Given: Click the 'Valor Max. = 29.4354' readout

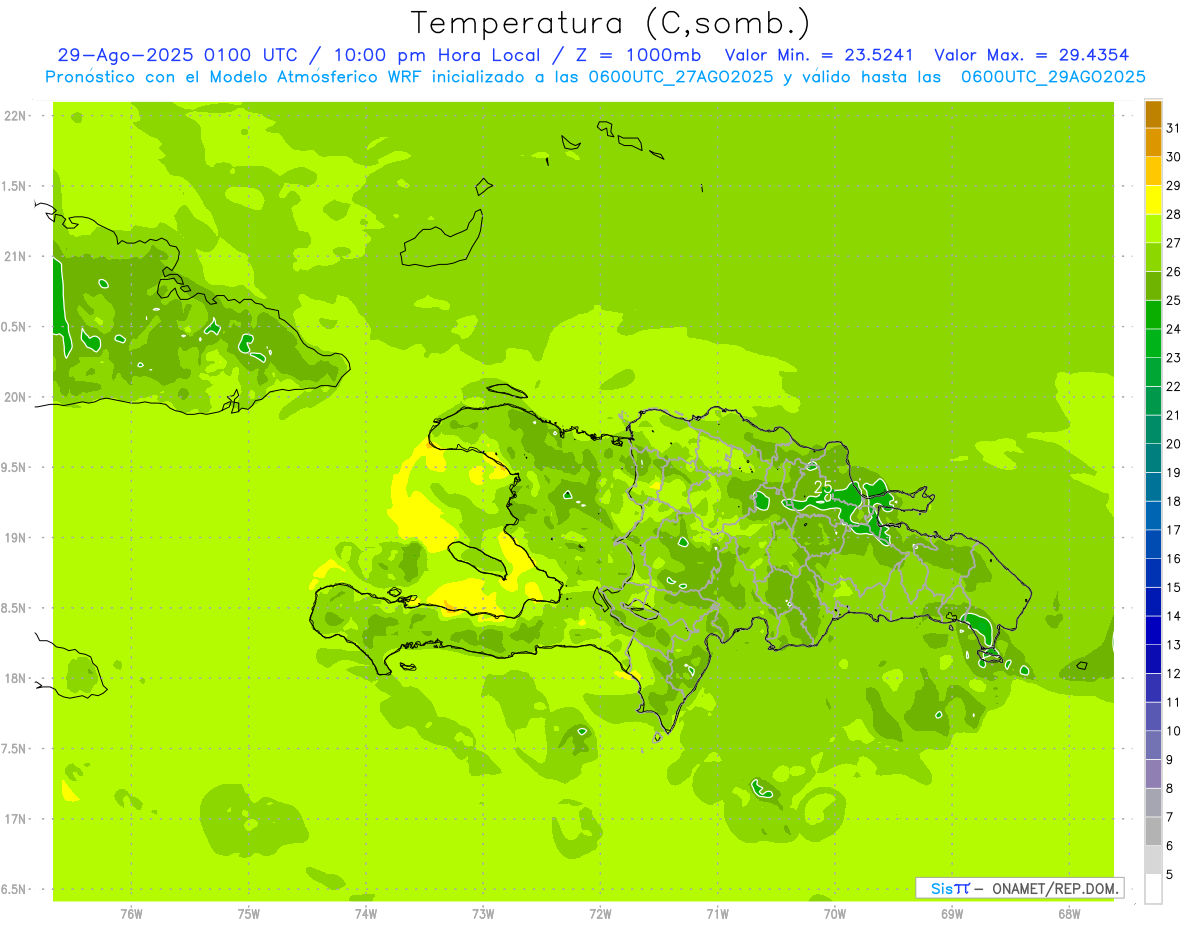Looking at the screenshot, I should tap(1032, 55).
